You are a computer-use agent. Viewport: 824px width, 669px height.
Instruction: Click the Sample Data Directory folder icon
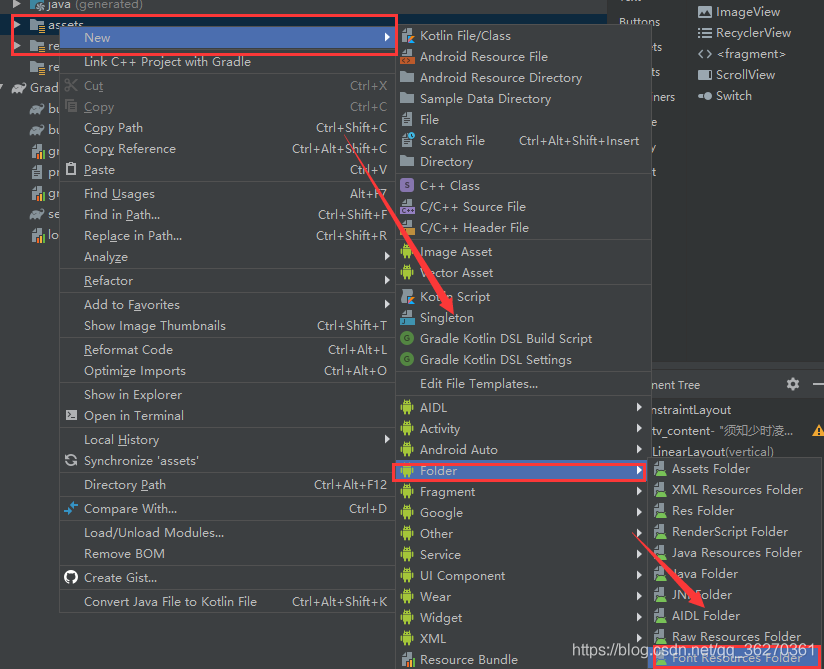click(407, 98)
